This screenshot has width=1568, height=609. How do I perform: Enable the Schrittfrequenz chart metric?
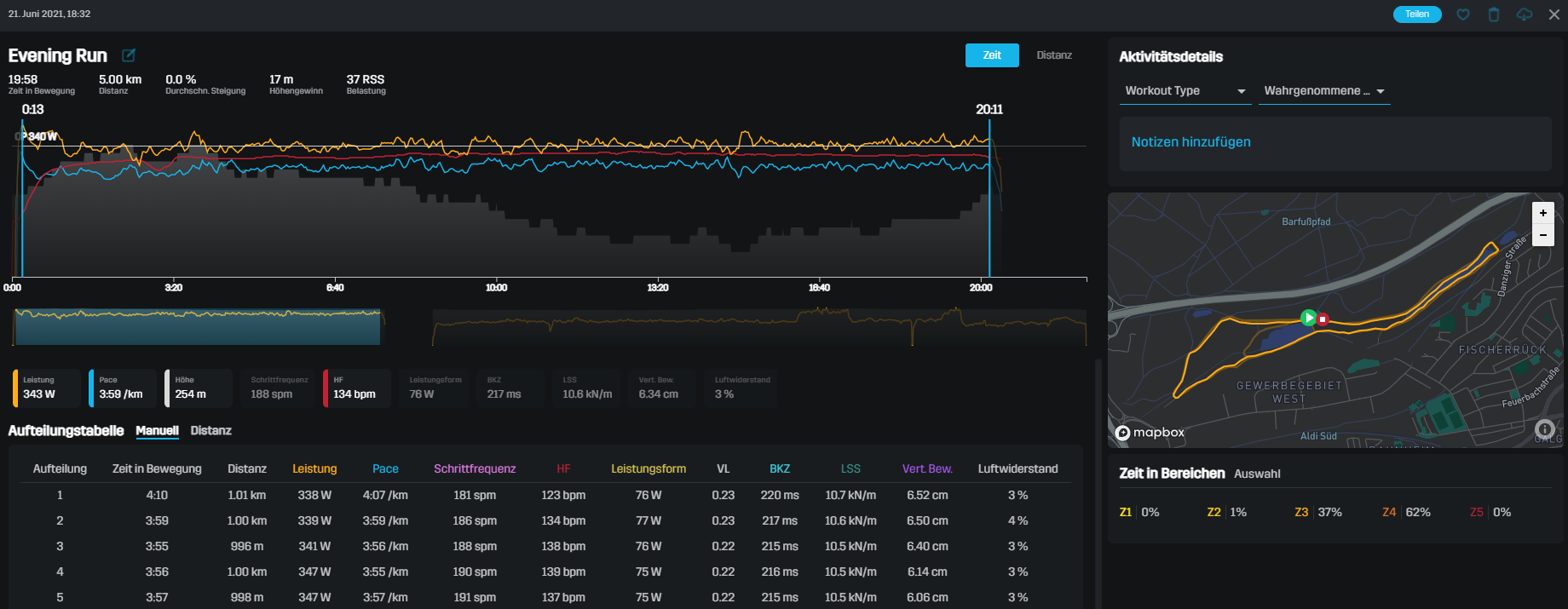click(279, 388)
